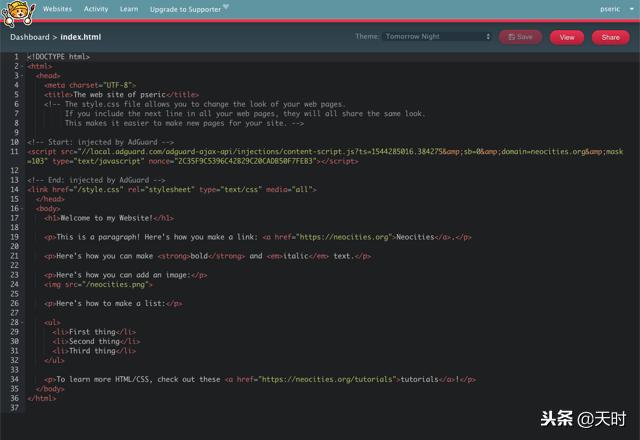The image size is (640, 440).
Task: Click the AdGuard script src line
Action: click(x=325, y=156)
